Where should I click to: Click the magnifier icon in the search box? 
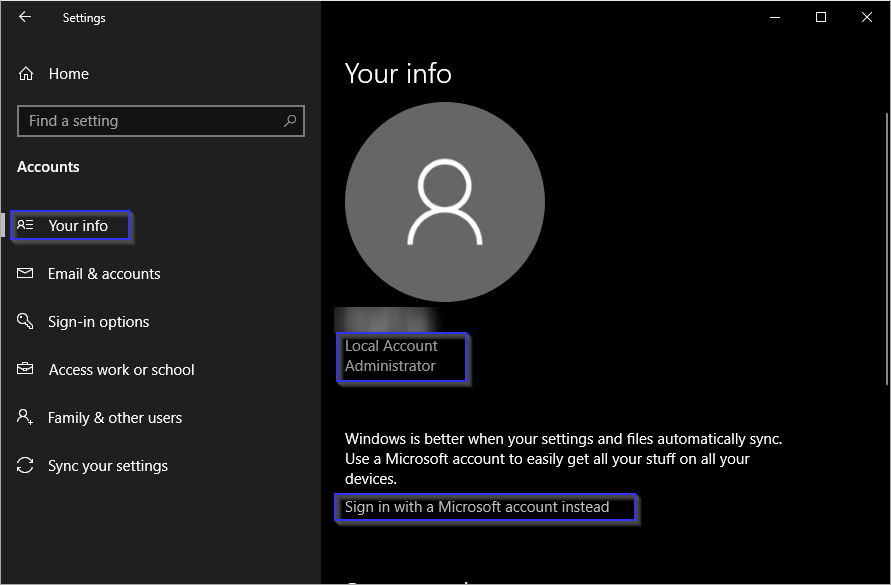(290, 121)
